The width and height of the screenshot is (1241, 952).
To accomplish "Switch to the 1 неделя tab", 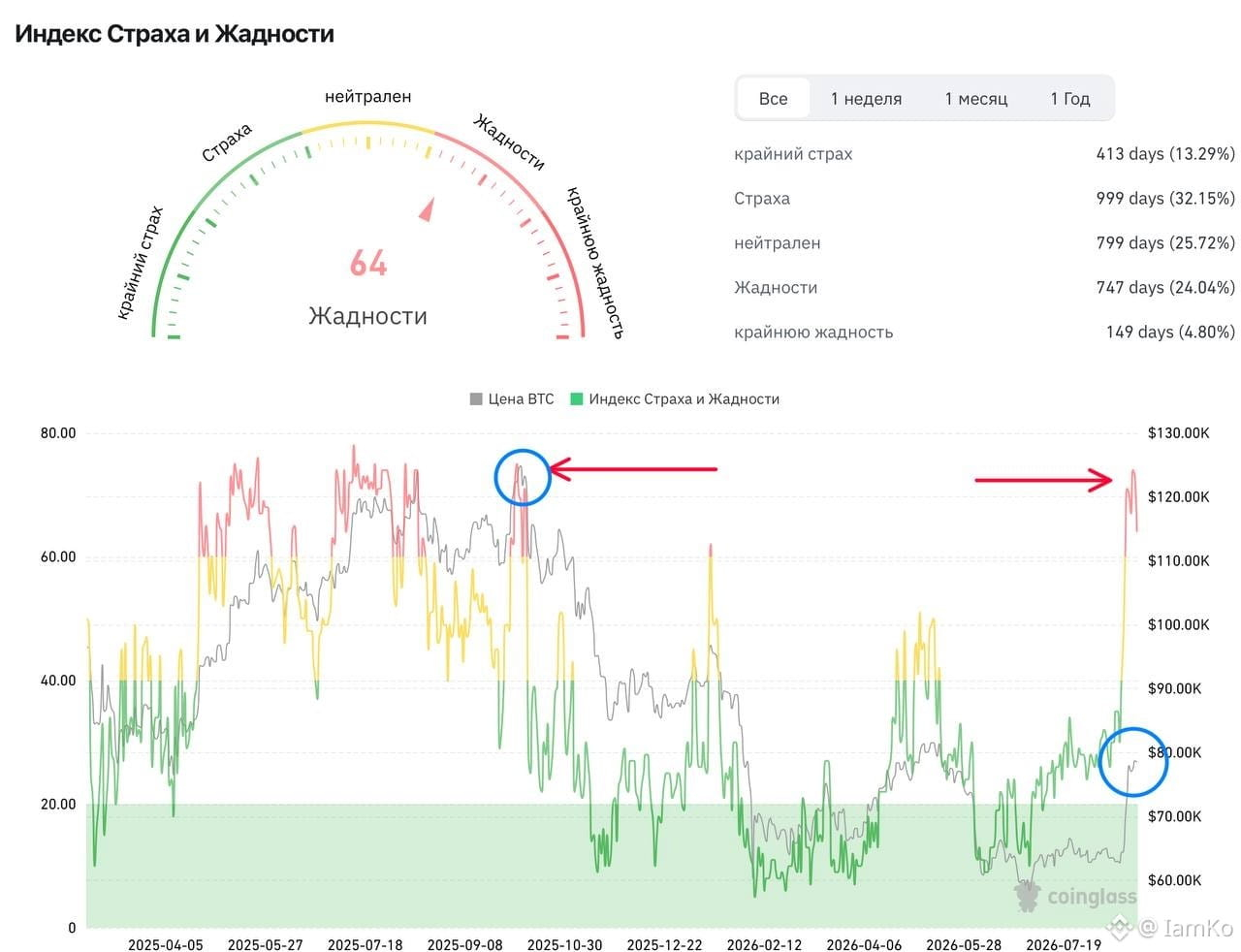I will point(866,98).
